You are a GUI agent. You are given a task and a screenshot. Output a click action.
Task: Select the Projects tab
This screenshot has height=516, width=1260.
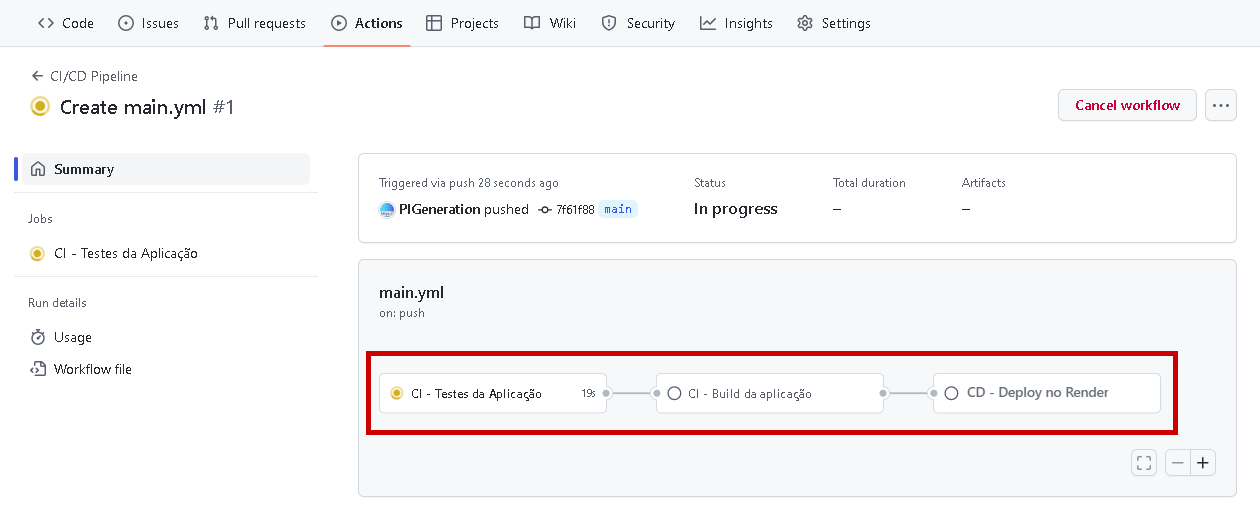pyautogui.click(x=462, y=23)
